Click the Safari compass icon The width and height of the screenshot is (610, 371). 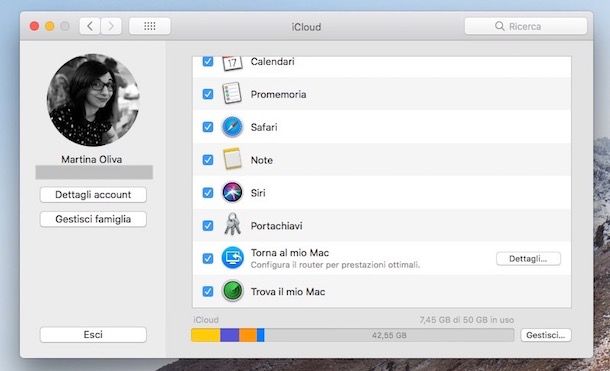232,127
